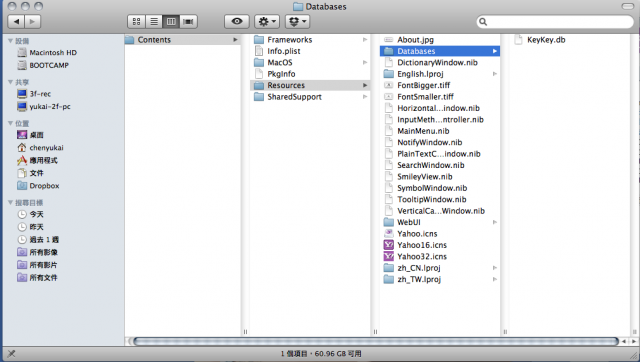Screen dimensions: 640x362
Task: Open the 所有影像 smart folder
Action: 37,252
